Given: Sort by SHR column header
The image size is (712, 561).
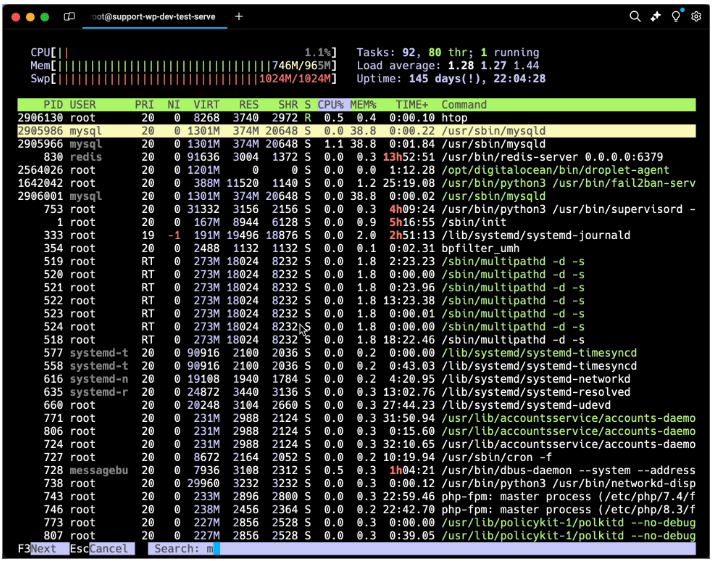Looking at the screenshot, I should point(288,105).
